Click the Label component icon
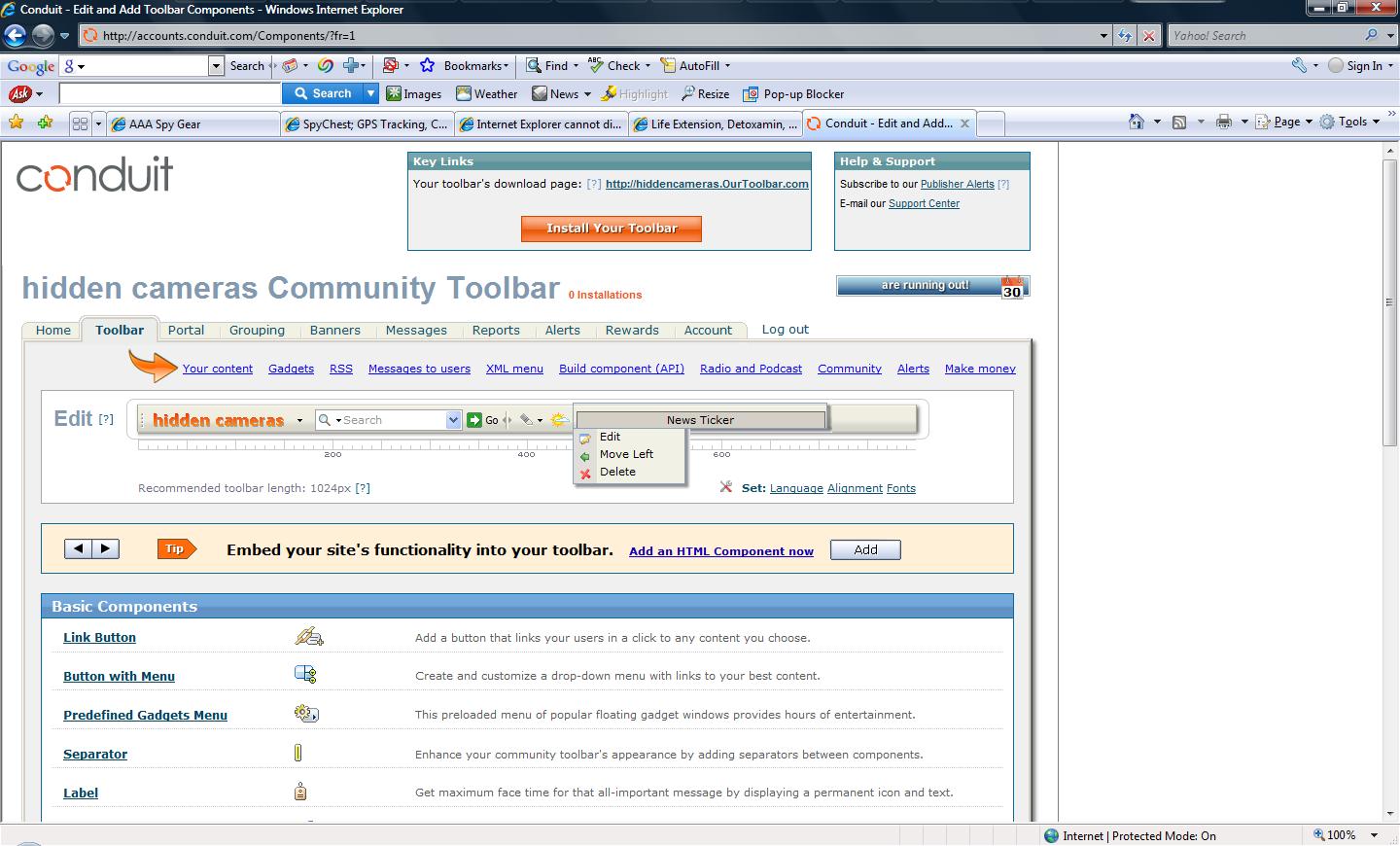Viewport: 1400px width, 846px height. (x=300, y=791)
